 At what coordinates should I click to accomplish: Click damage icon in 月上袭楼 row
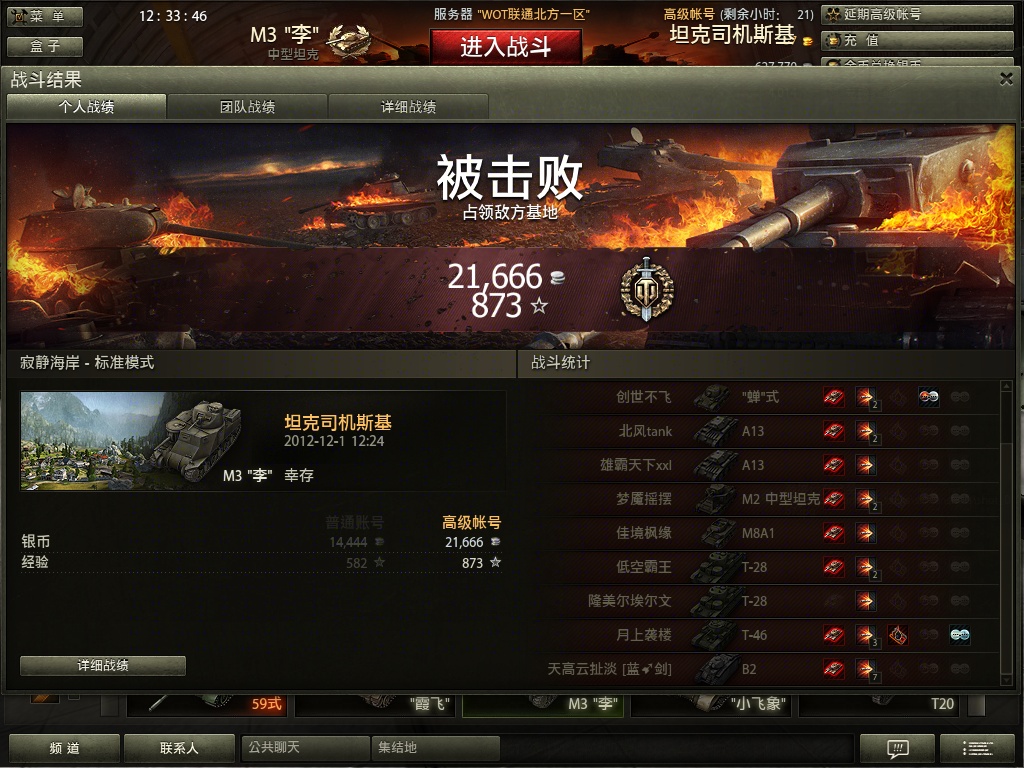(865, 635)
